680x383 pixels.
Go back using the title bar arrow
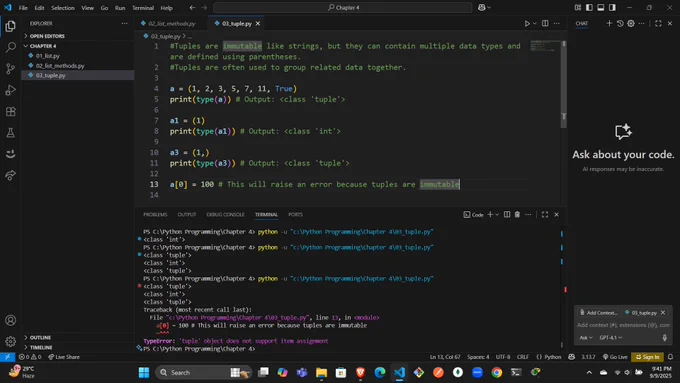(192, 7)
